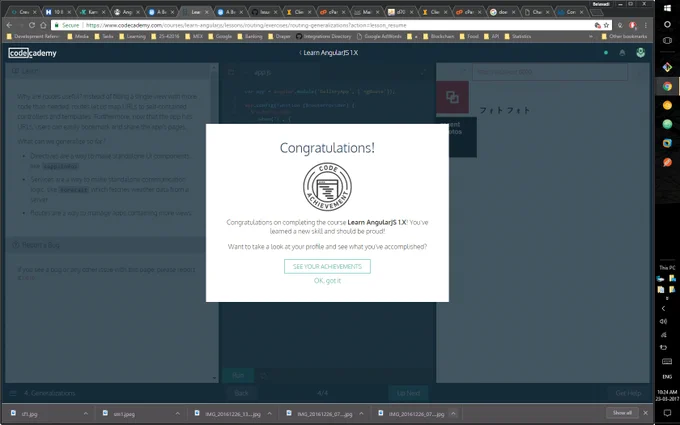The width and height of the screenshot is (680, 425).
Task: Open the Development Reference bookmarks folder
Action: click(33, 36)
